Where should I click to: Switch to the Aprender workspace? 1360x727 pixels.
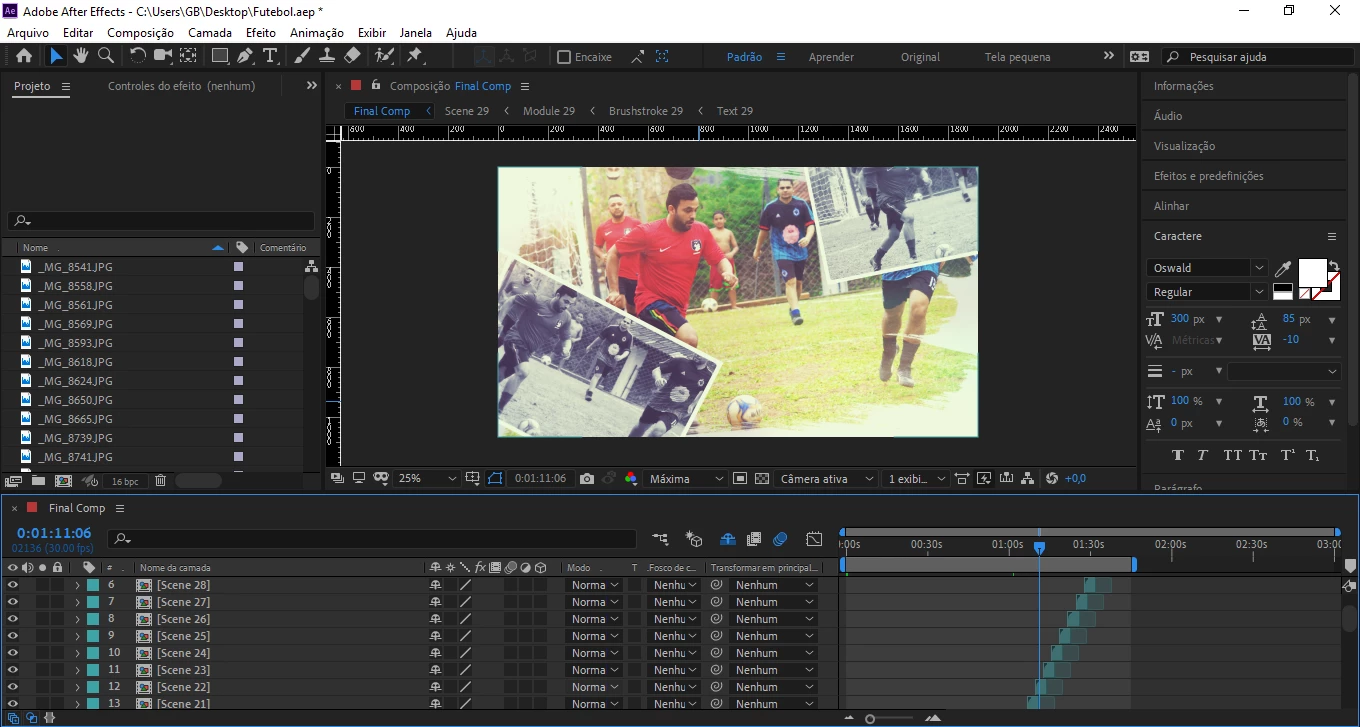pyautogui.click(x=831, y=57)
